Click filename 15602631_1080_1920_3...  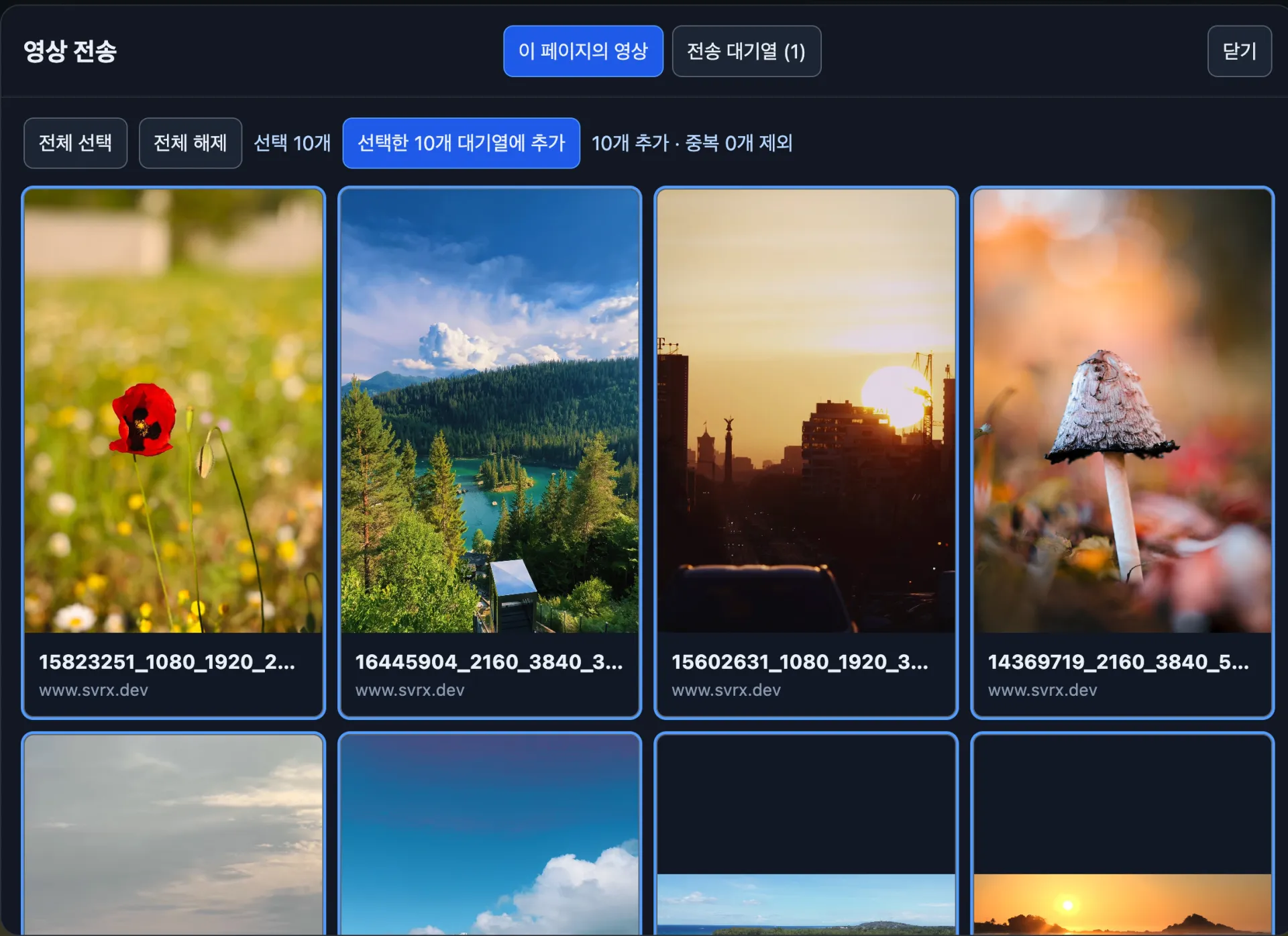[x=800, y=662]
